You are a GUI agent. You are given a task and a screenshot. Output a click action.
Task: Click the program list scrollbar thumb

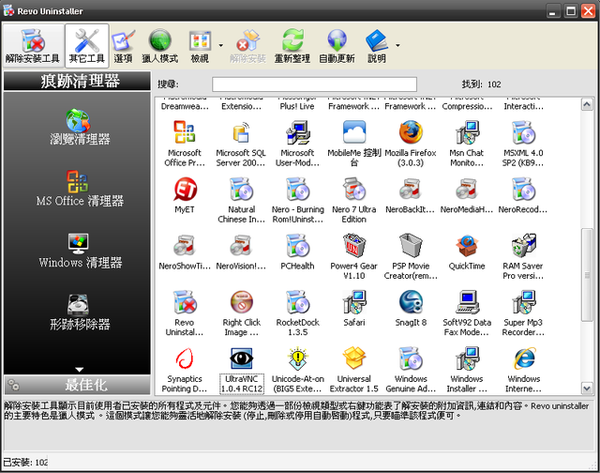click(587, 275)
